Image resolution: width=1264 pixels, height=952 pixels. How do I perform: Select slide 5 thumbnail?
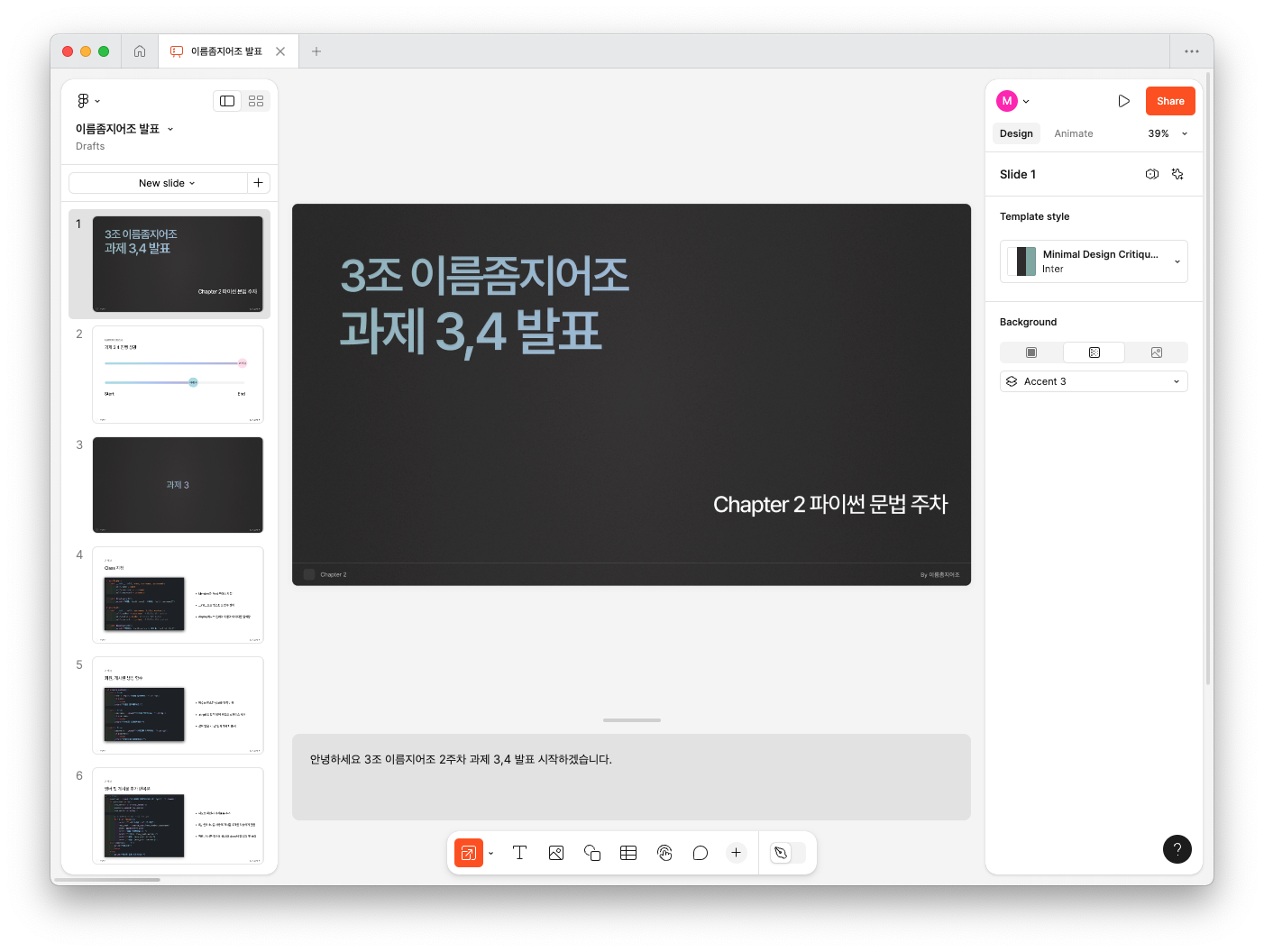tap(178, 705)
